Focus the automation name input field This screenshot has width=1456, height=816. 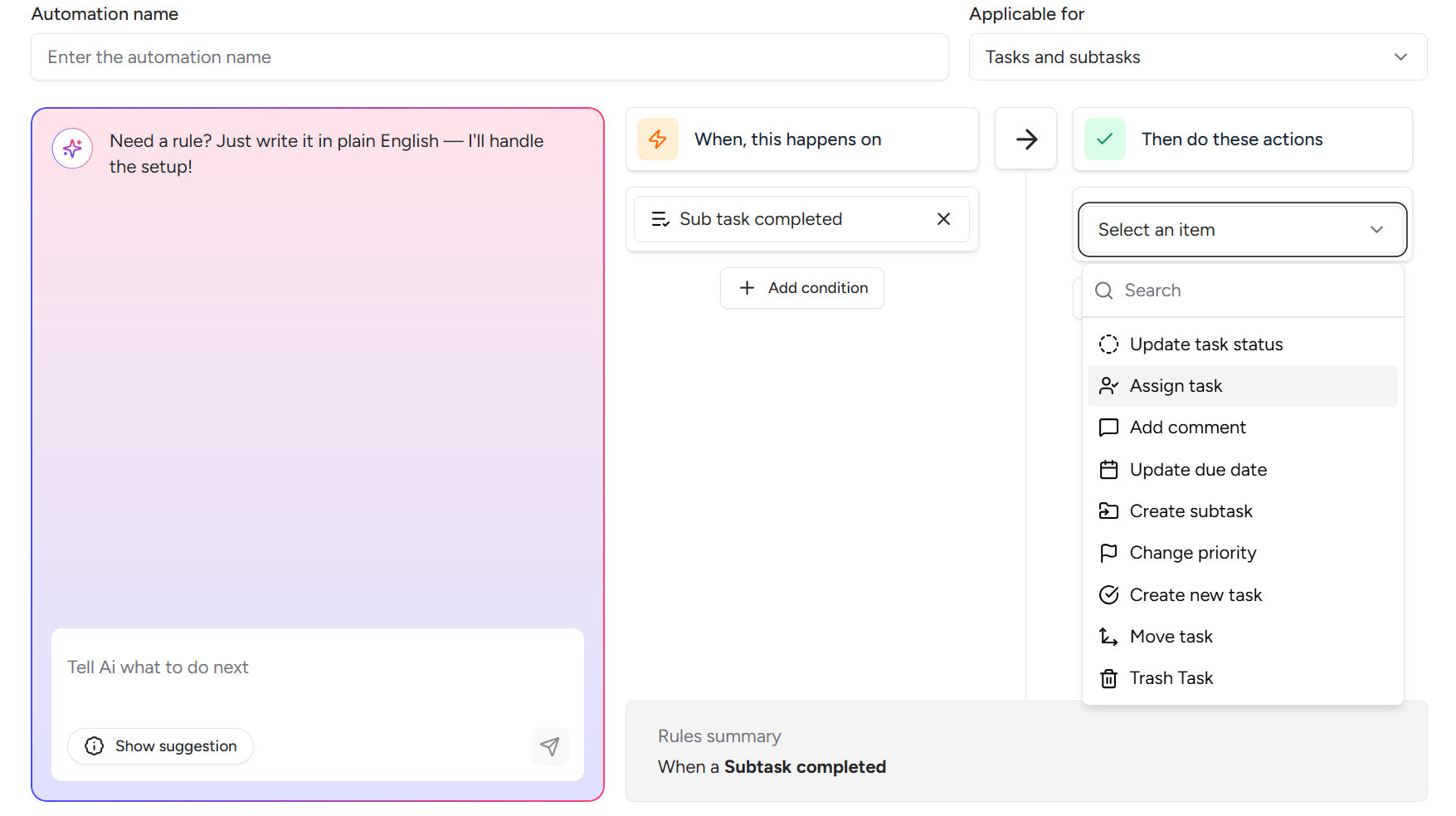tap(489, 57)
